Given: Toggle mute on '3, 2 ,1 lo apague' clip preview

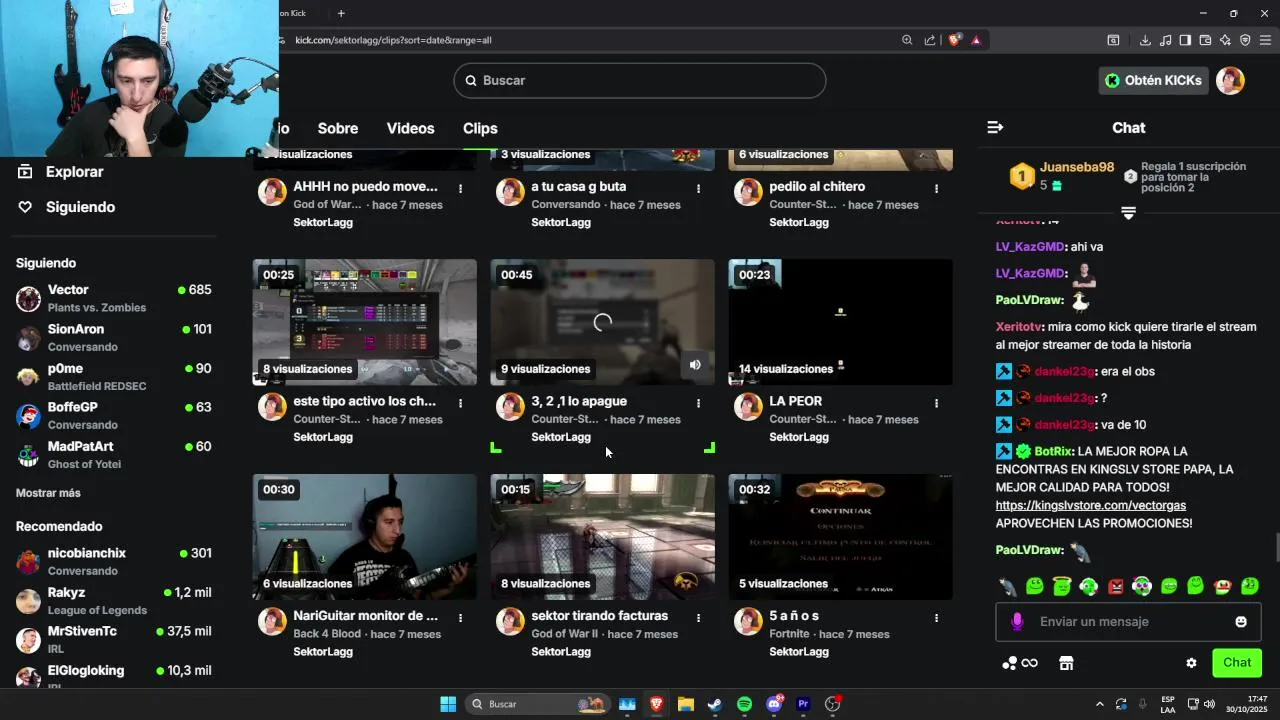Looking at the screenshot, I should pos(695,365).
